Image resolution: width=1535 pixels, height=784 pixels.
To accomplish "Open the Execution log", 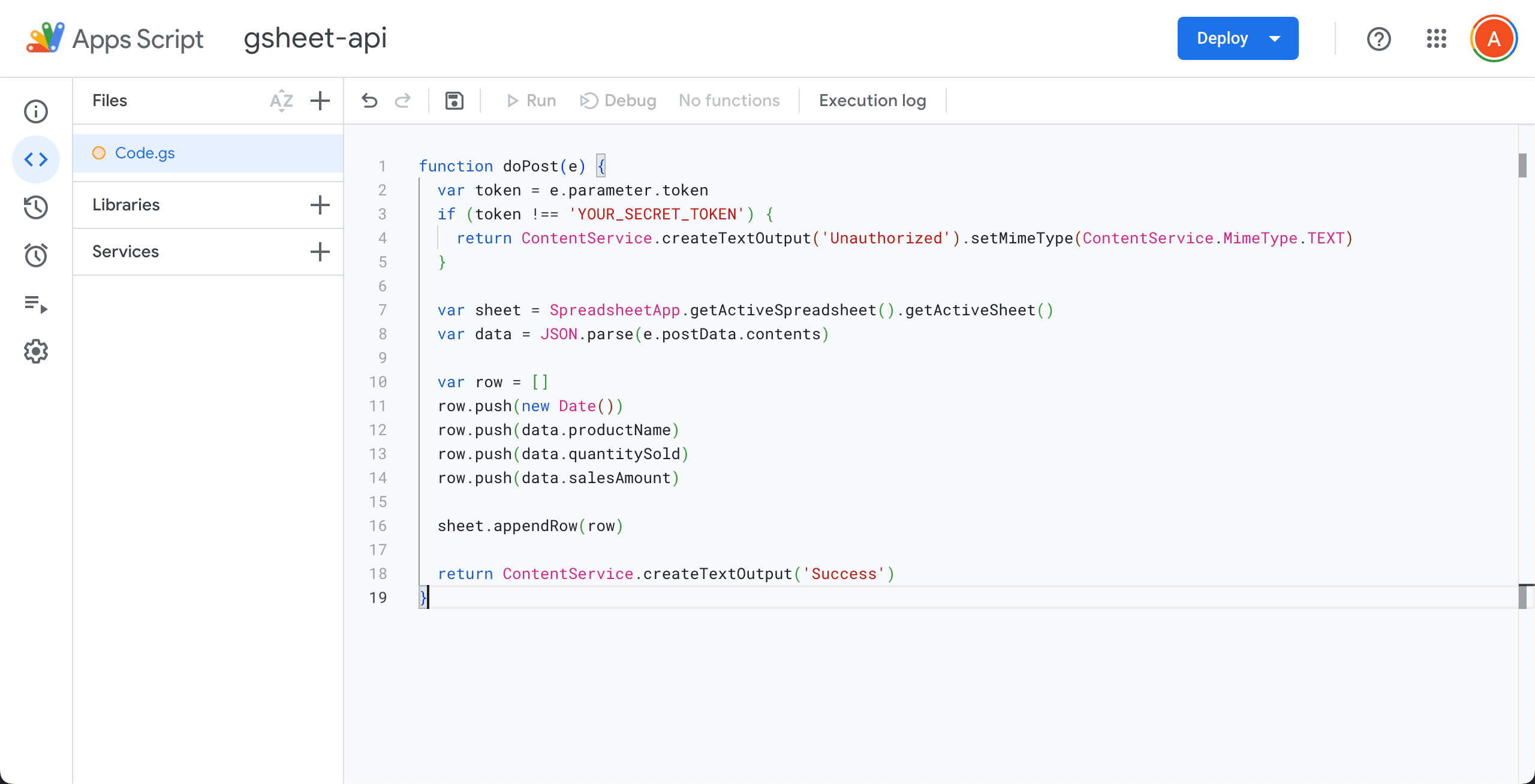I will click(872, 101).
